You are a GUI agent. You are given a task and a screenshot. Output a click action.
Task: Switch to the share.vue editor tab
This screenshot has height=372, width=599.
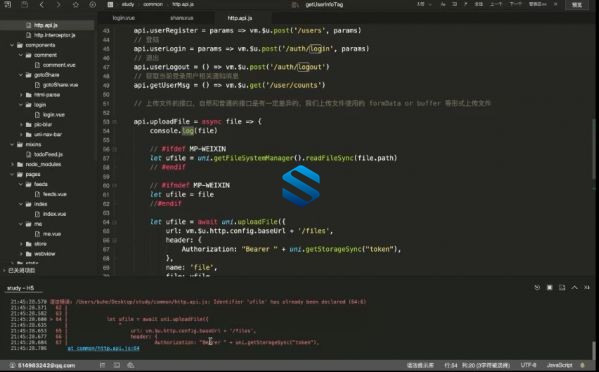point(182,18)
